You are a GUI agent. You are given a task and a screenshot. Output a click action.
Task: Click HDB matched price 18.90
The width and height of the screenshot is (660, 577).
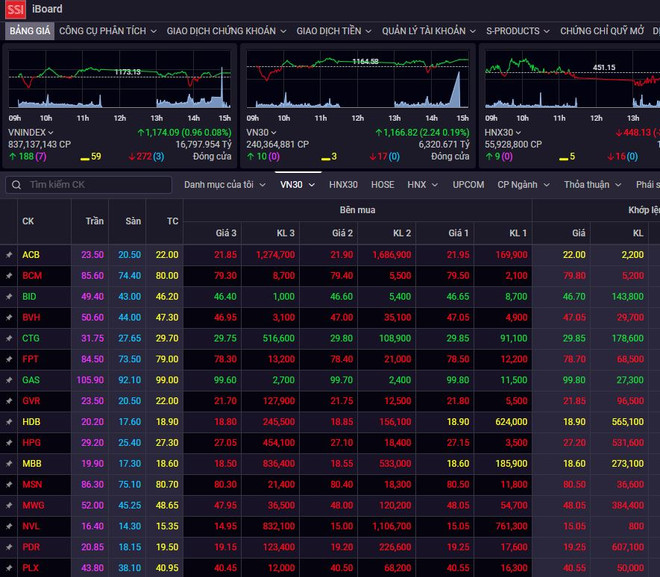574,422
